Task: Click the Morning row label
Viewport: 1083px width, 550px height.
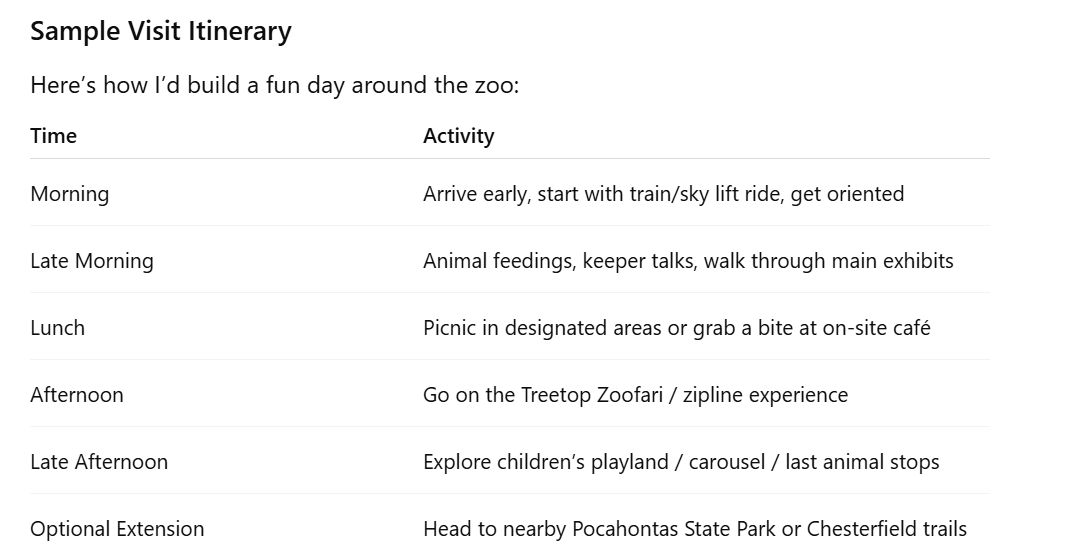Action: coord(70,193)
